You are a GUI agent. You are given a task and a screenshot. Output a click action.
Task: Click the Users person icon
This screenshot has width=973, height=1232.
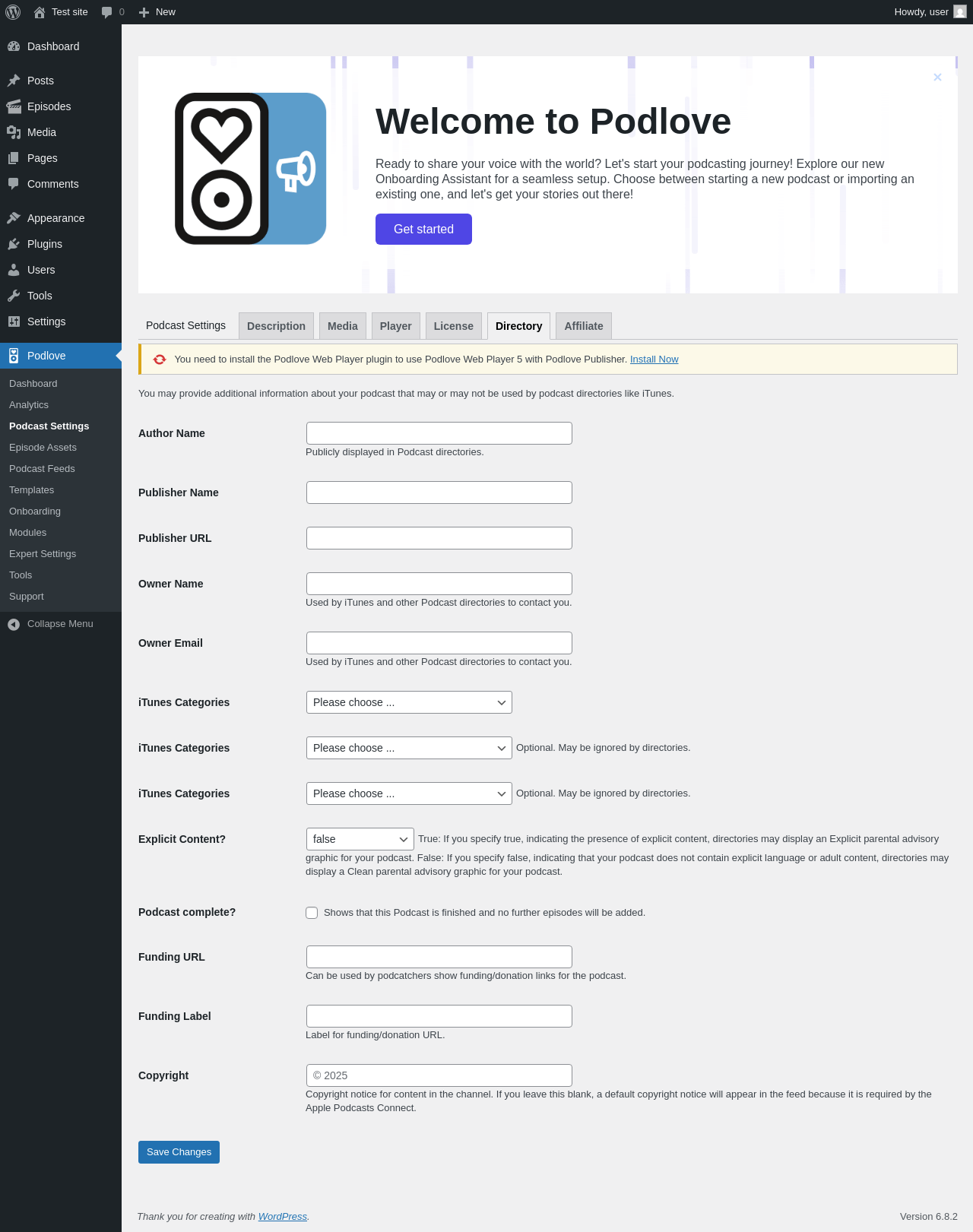coord(14,270)
